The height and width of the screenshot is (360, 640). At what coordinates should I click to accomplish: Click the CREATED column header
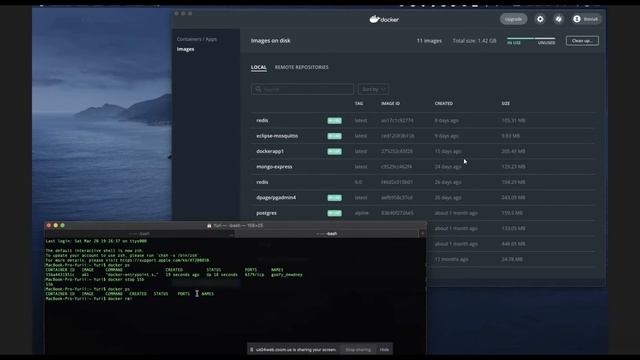444,104
